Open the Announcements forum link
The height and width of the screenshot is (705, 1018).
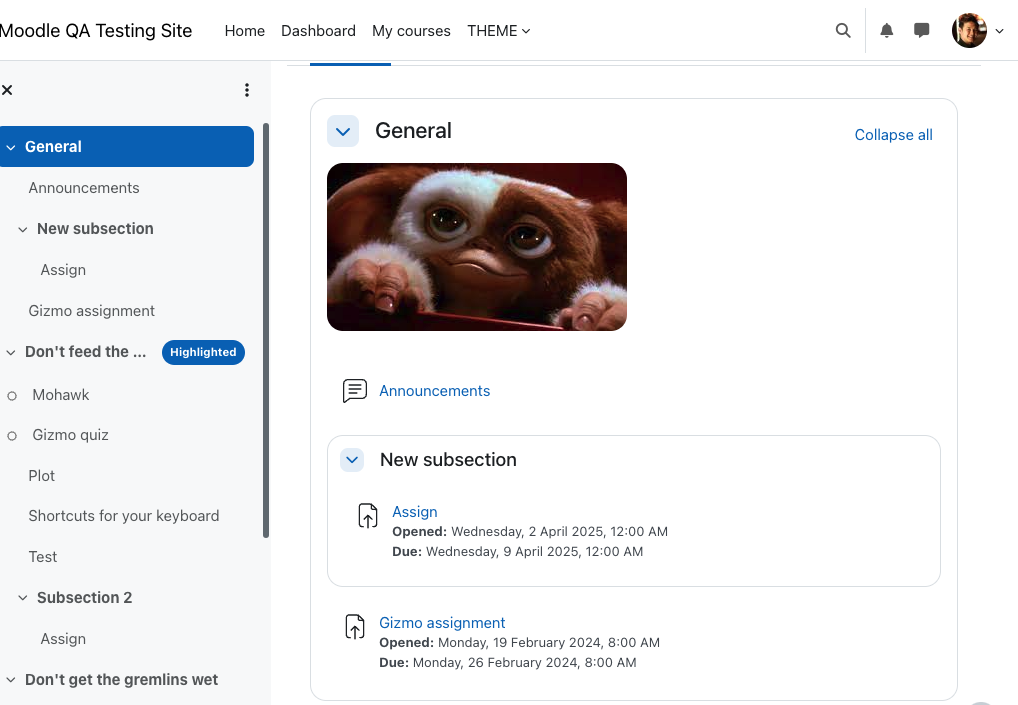pos(434,391)
